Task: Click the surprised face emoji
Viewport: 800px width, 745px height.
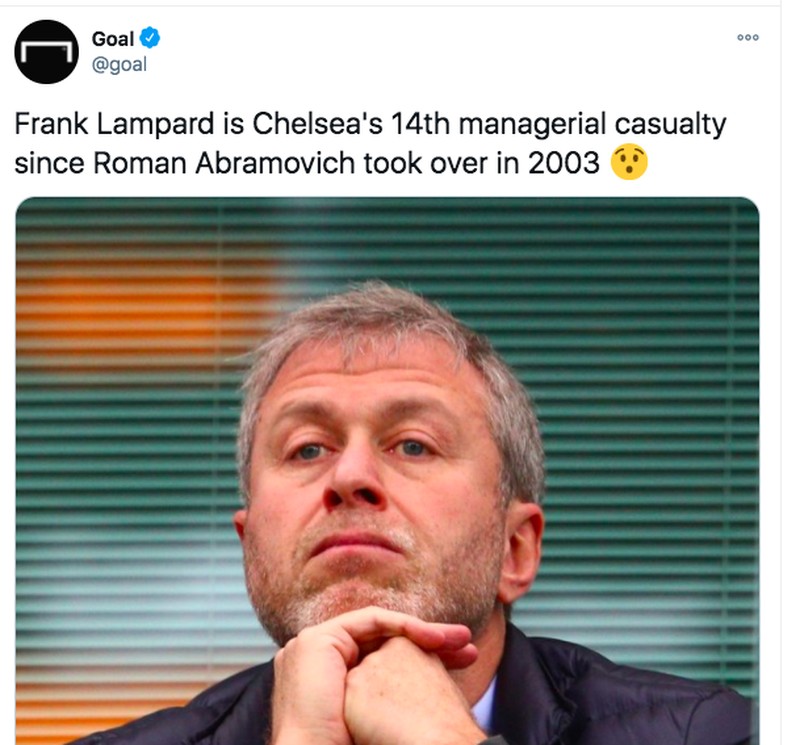Action: coord(629,164)
